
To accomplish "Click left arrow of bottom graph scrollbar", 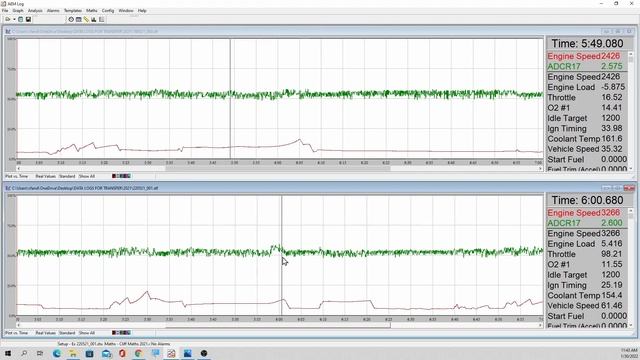I will tap(19, 325).
